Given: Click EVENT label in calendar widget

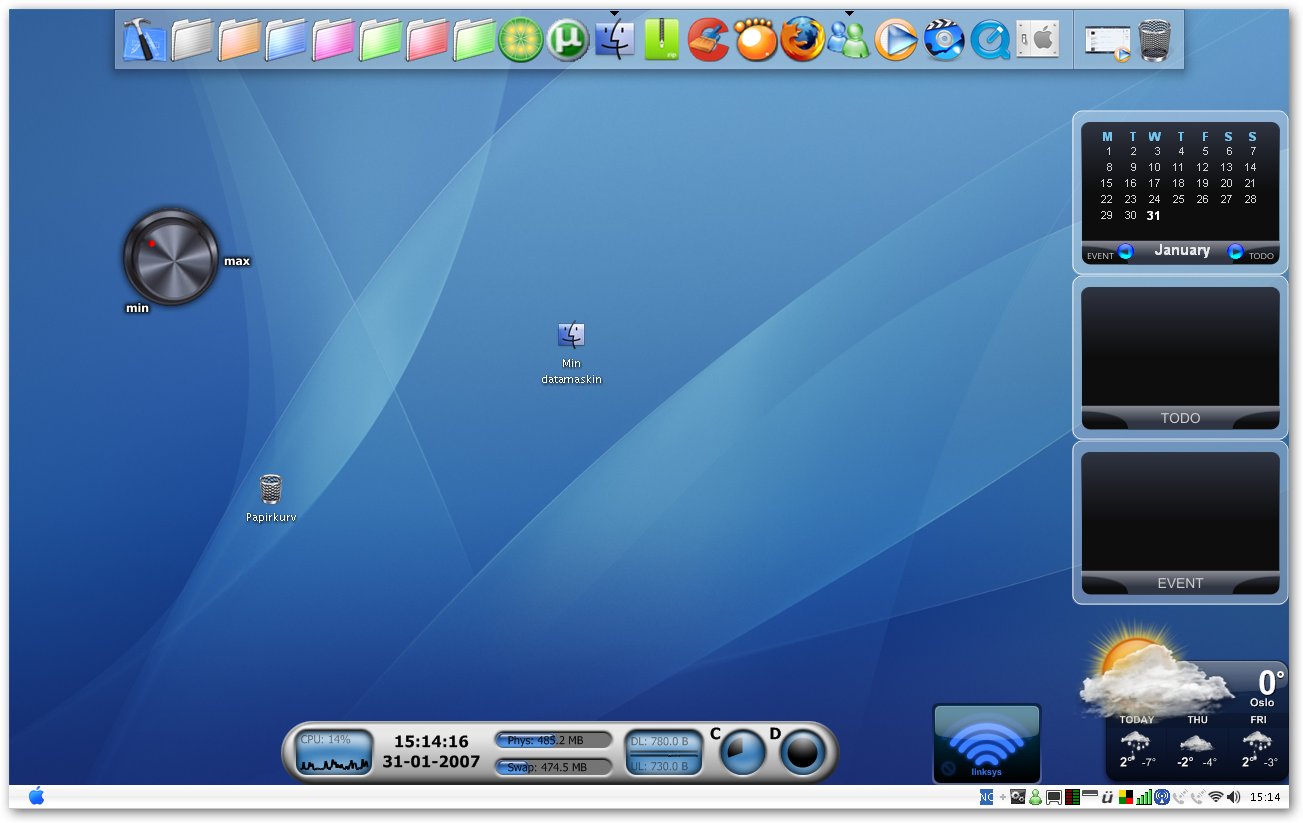Looking at the screenshot, I should pos(1100,256).
